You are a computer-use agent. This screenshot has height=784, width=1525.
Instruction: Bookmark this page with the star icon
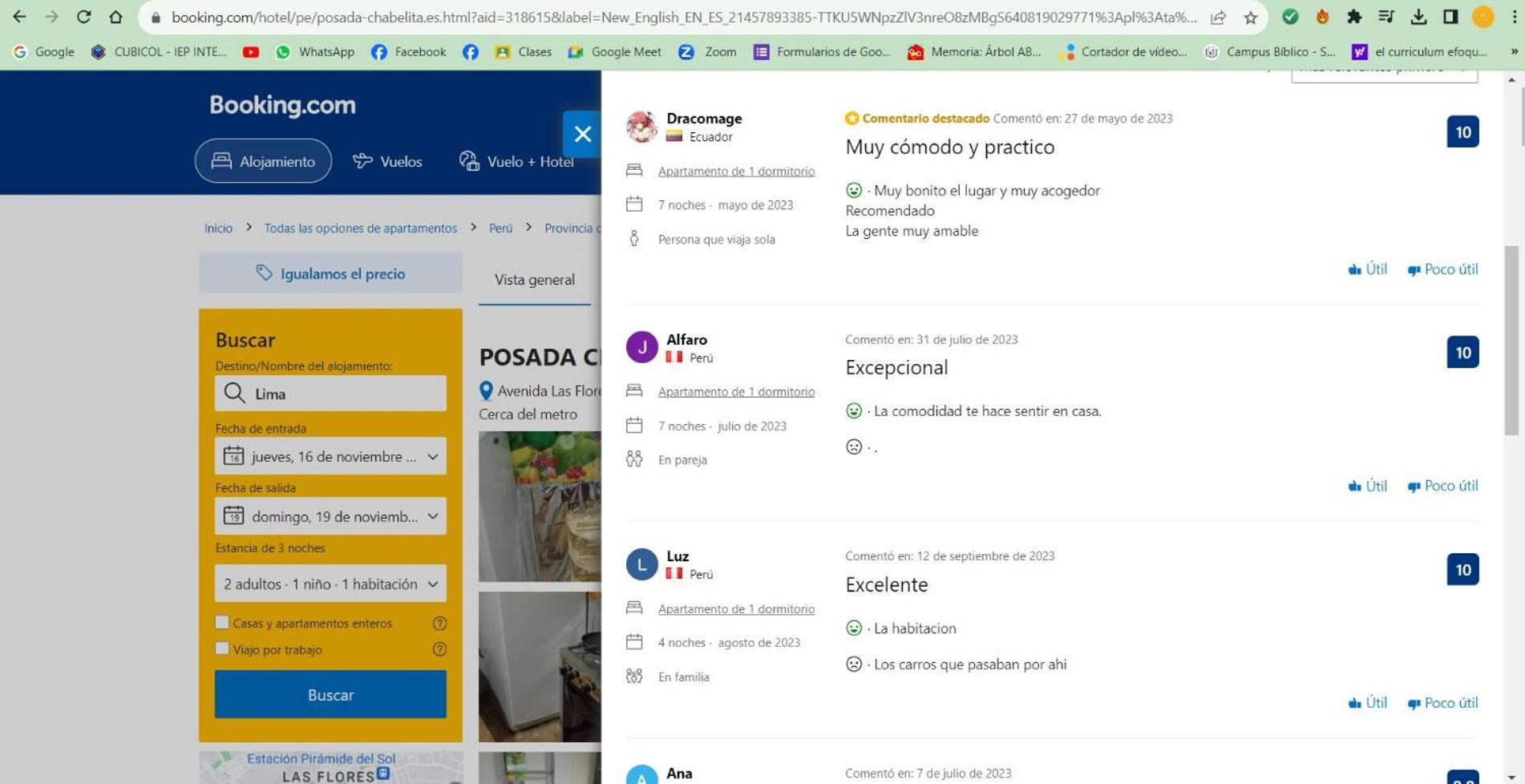(1250, 18)
